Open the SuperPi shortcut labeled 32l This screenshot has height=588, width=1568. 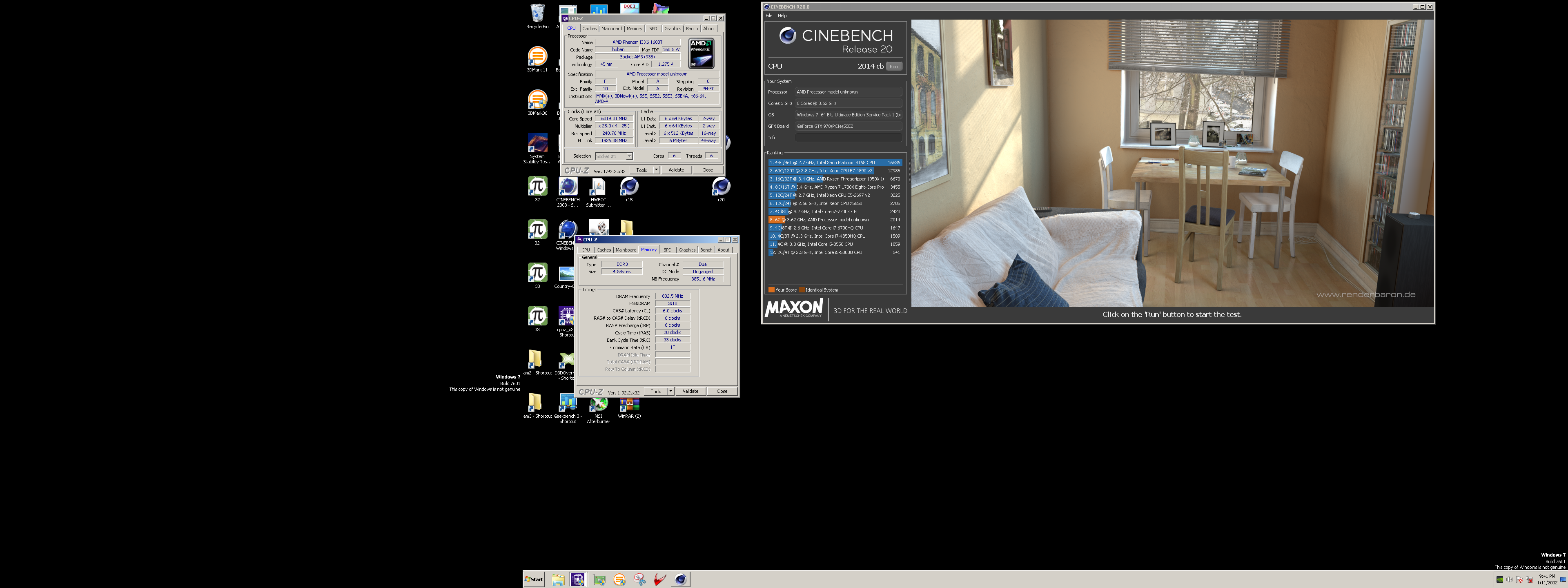[x=537, y=232]
